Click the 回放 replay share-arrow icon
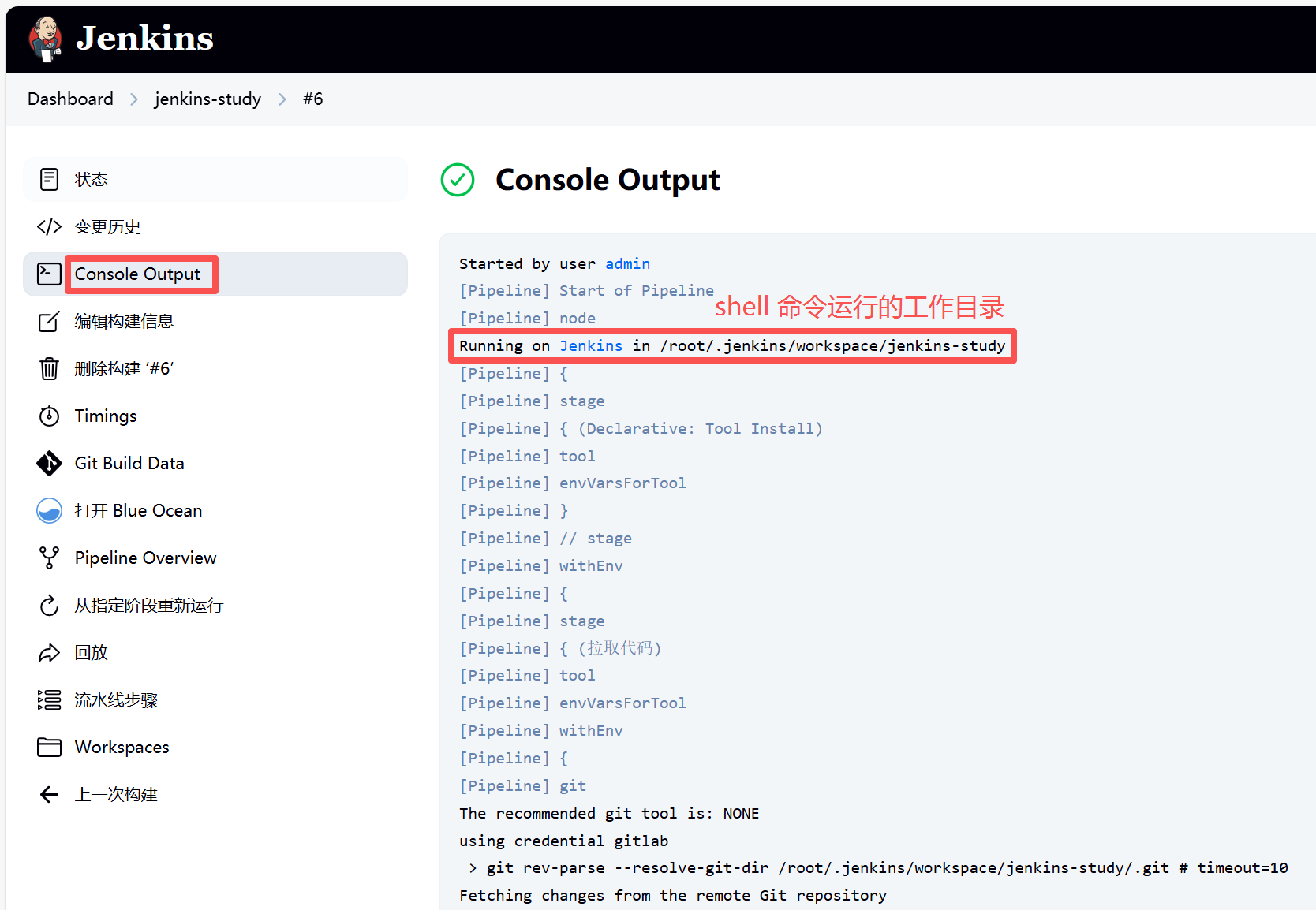The image size is (1316, 910). click(49, 652)
